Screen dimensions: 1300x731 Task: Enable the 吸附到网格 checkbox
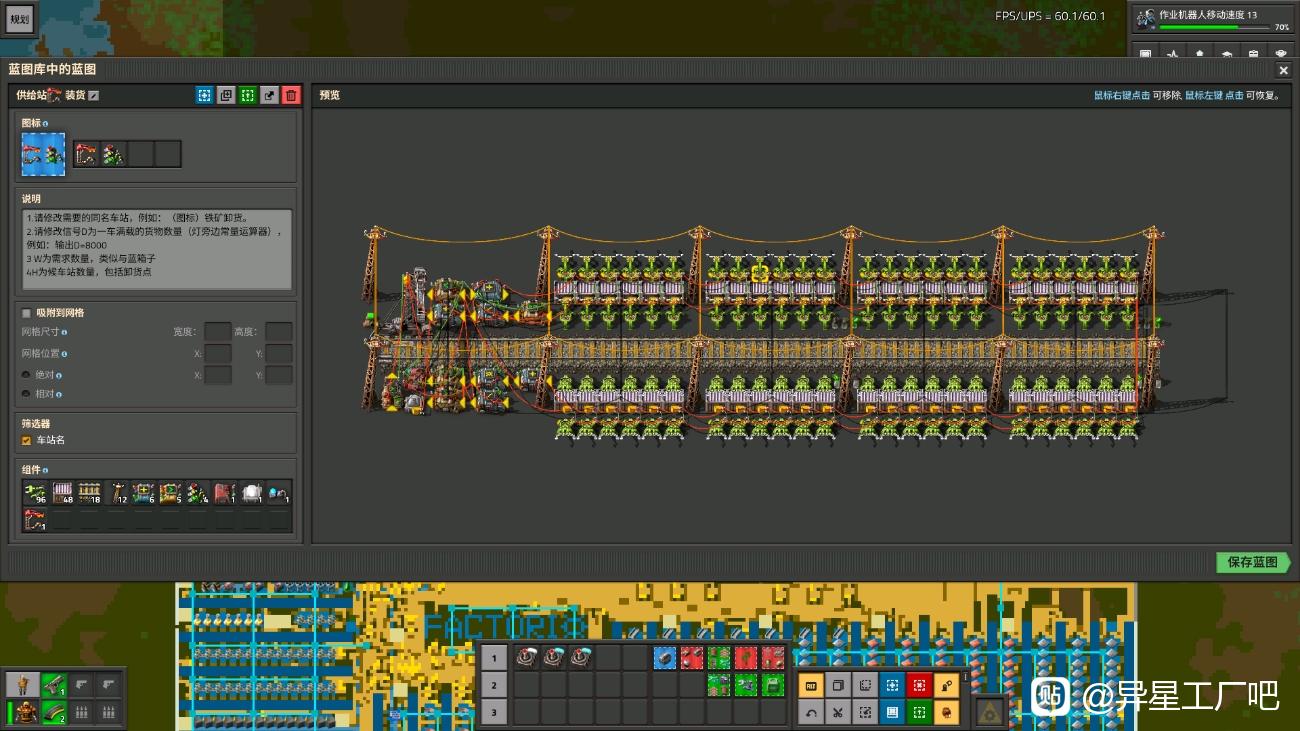click(x=27, y=313)
